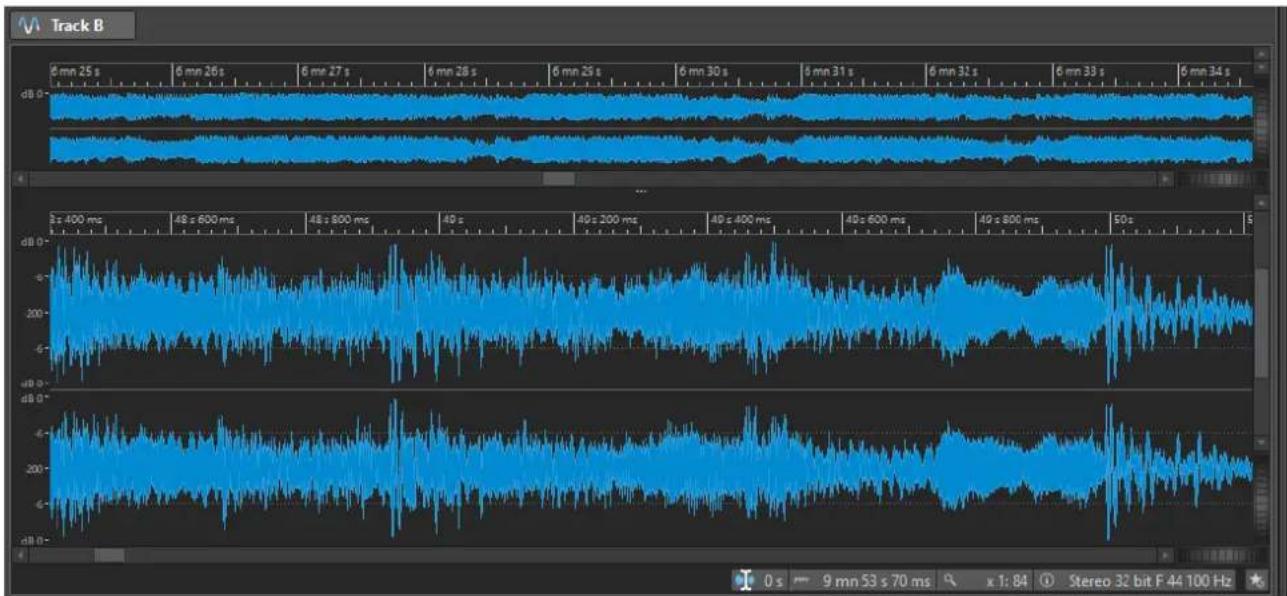The height and width of the screenshot is (596, 1287).
Task: Click the lower channel waveform in overview
Action: pos(651,149)
